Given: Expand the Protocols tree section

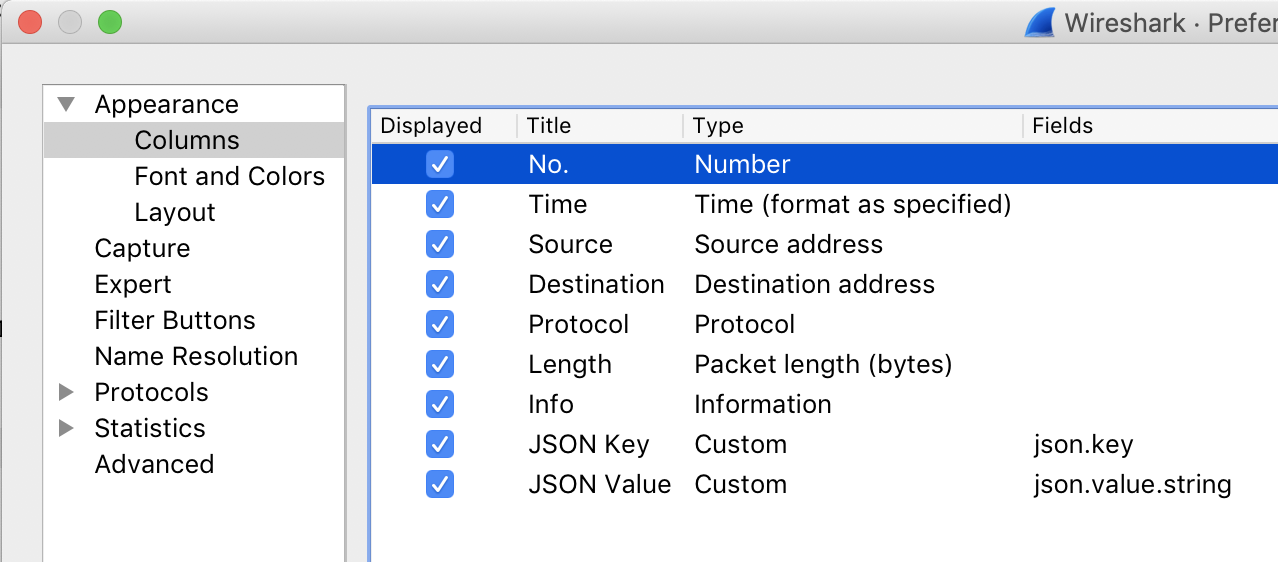Looking at the screenshot, I should tap(67, 392).
